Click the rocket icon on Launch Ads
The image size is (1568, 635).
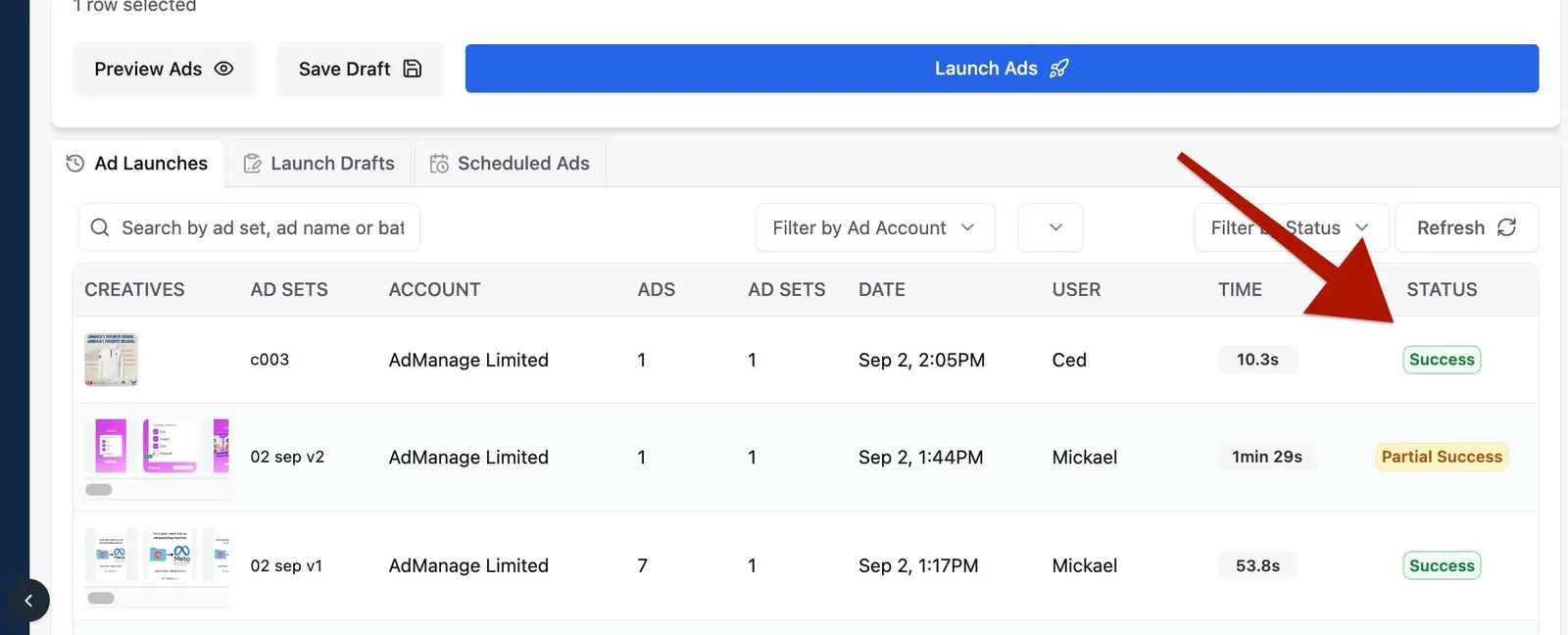1058,69
